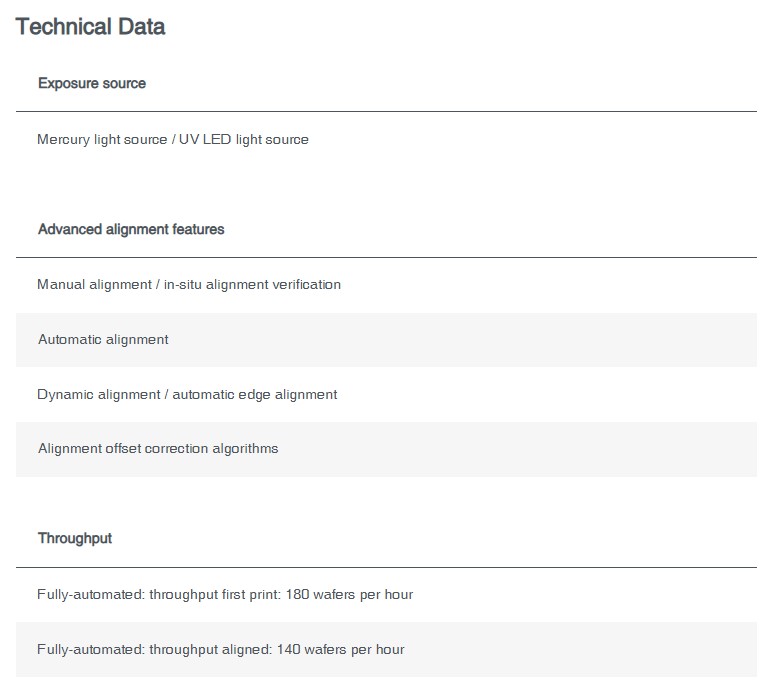Select the UV LED light source text
Image resolution: width=778 pixels, height=688 pixels.
click(x=244, y=139)
